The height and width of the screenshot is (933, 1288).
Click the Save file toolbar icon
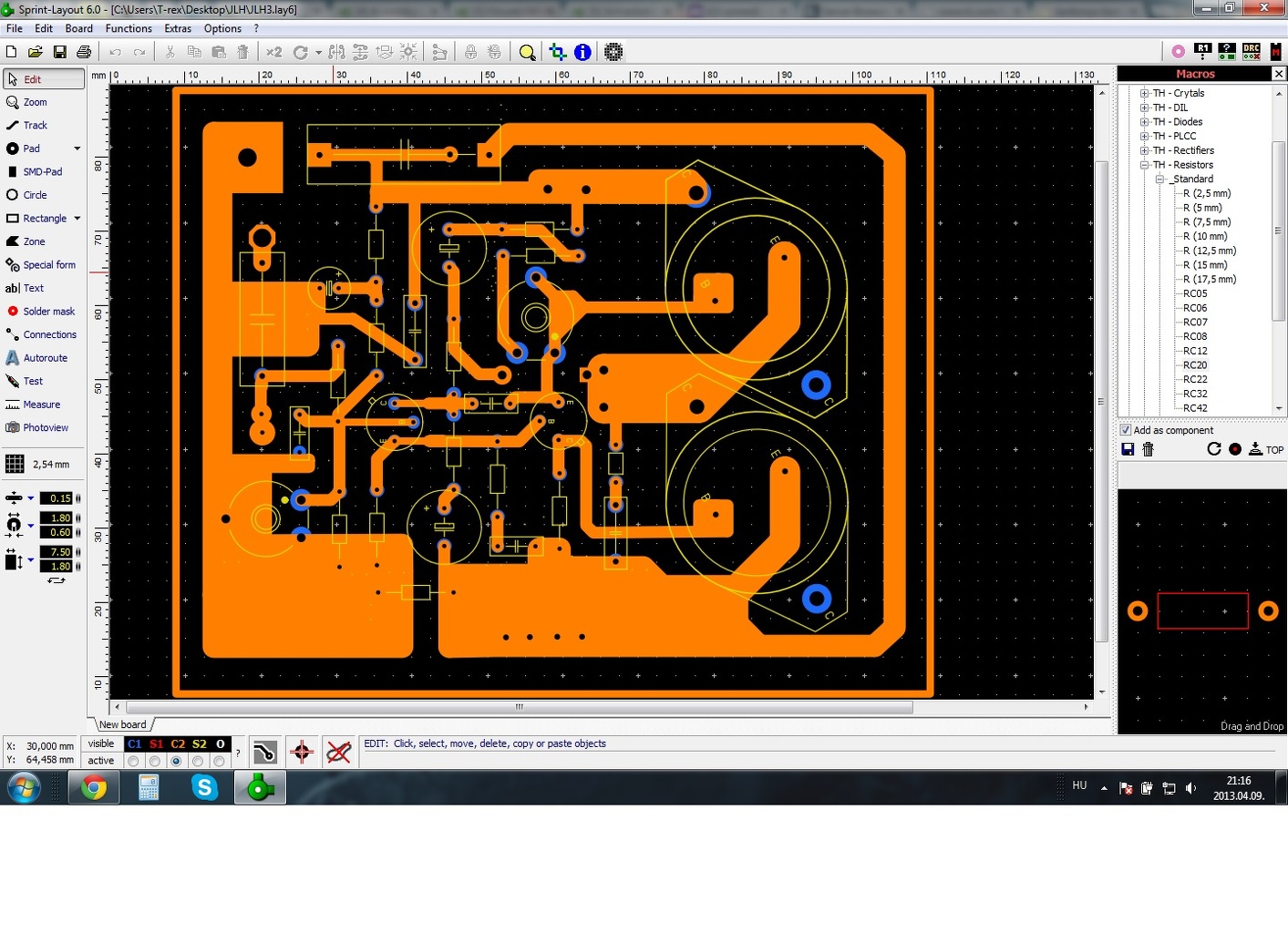click(59, 52)
